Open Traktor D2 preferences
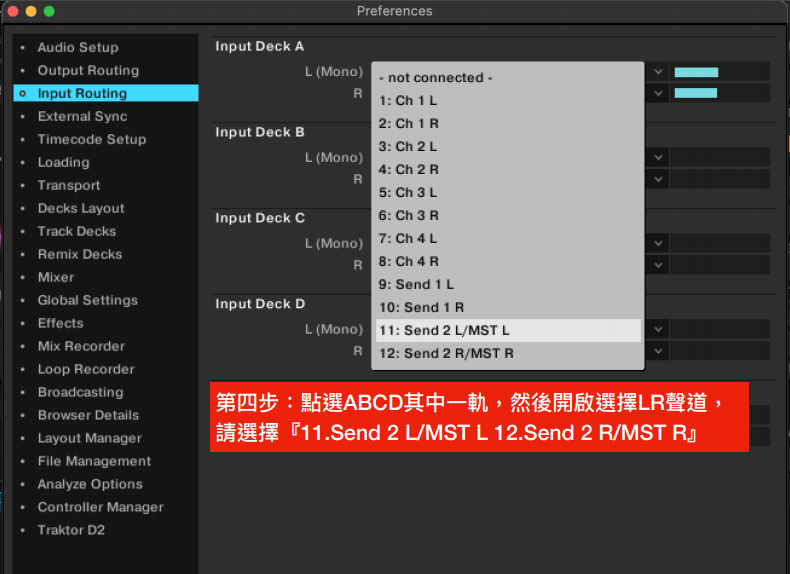Image resolution: width=790 pixels, height=574 pixels. tap(71, 530)
